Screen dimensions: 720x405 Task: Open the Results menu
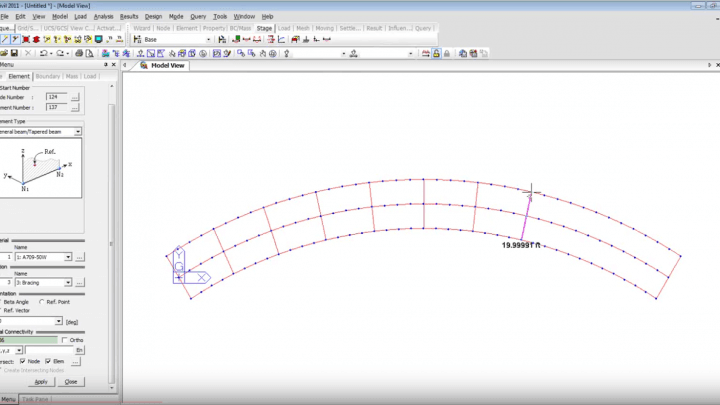click(x=129, y=17)
